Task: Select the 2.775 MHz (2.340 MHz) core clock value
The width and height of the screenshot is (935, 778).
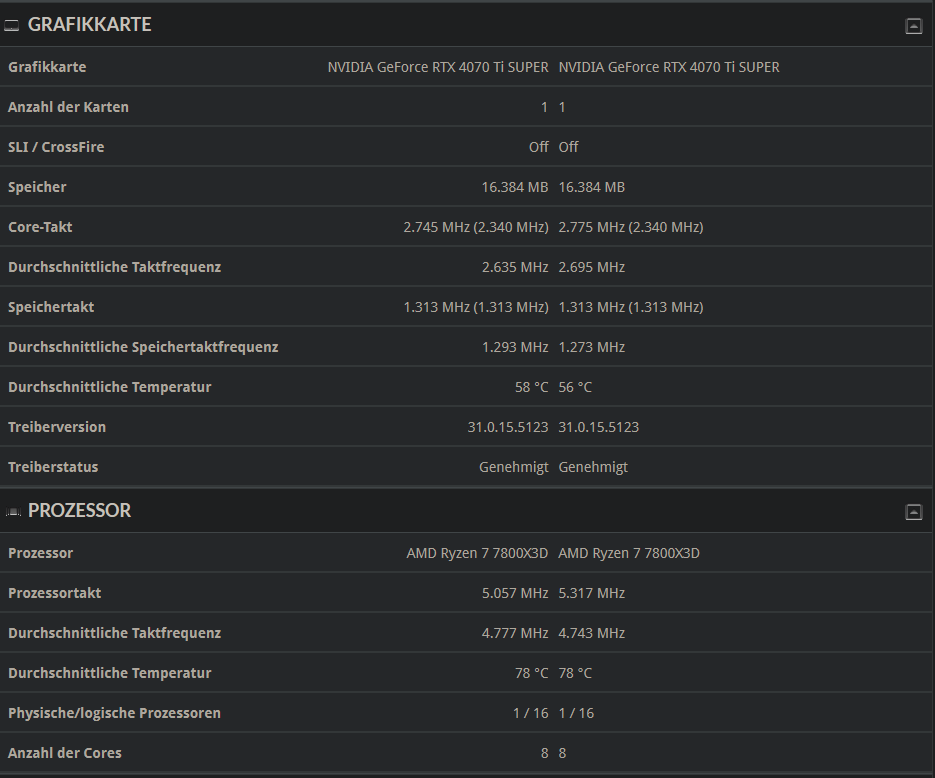Action: tap(631, 227)
